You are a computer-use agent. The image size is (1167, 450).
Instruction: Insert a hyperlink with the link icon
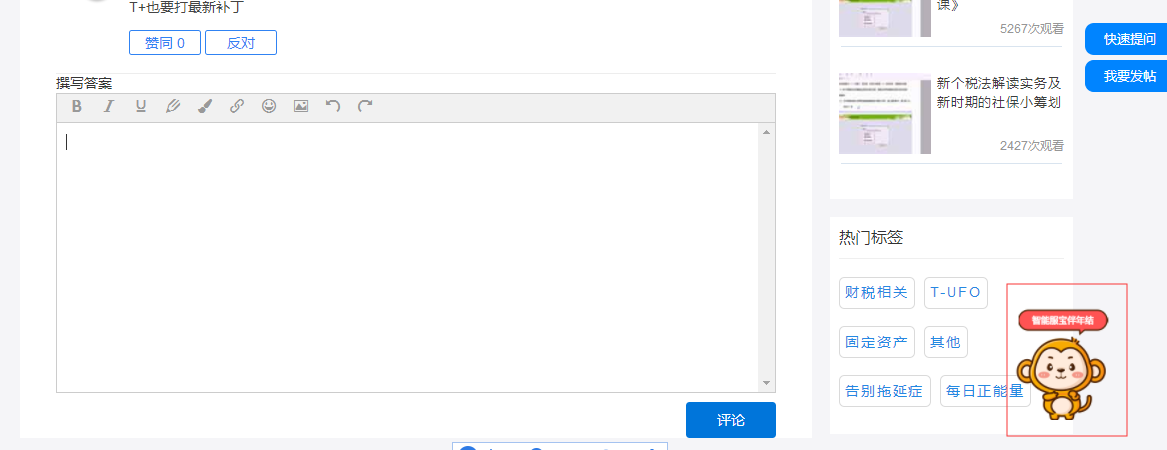(237, 106)
